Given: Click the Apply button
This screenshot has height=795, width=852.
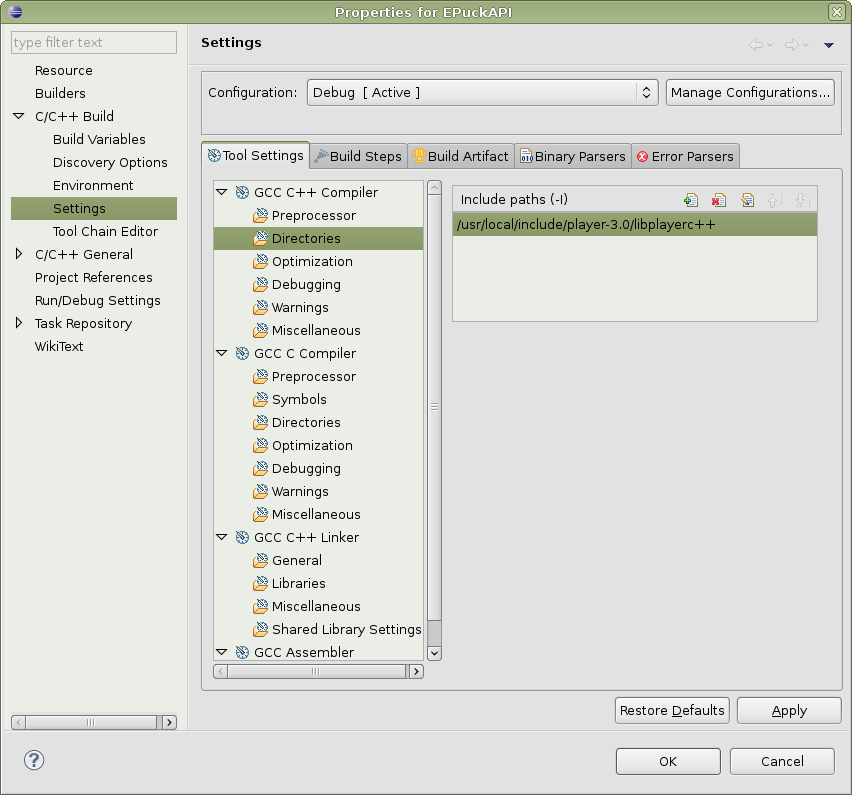Looking at the screenshot, I should (x=789, y=710).
